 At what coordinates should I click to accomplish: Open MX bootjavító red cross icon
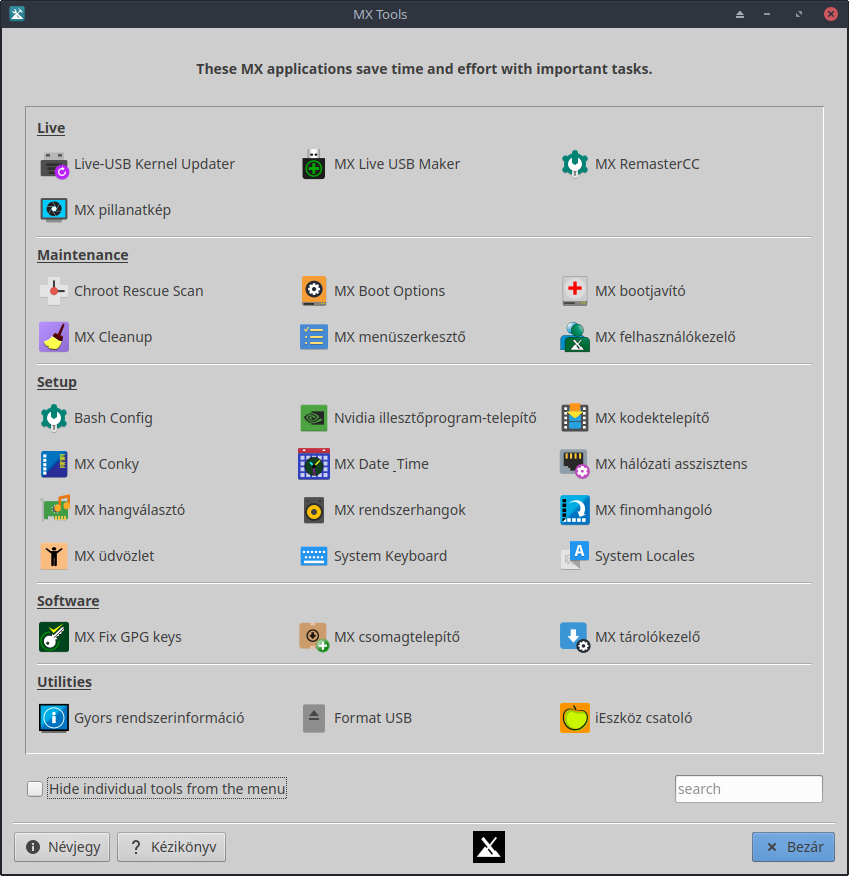tap(575, 291)
